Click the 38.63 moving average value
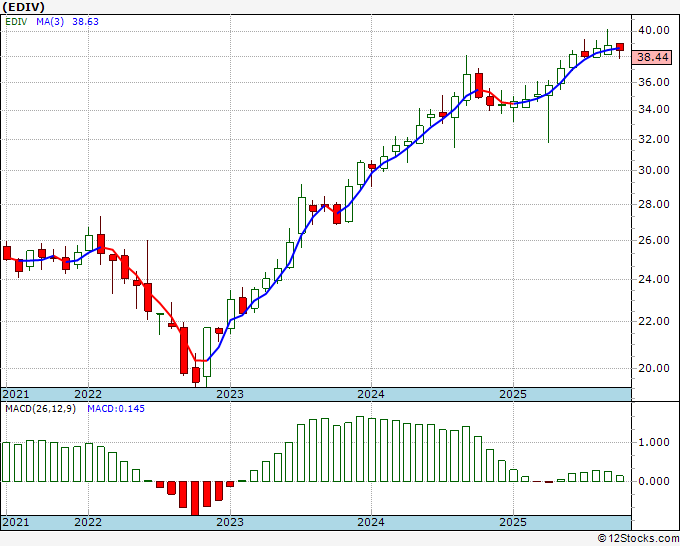The width and height of the screenshot is (680, 546). (85, 21)
